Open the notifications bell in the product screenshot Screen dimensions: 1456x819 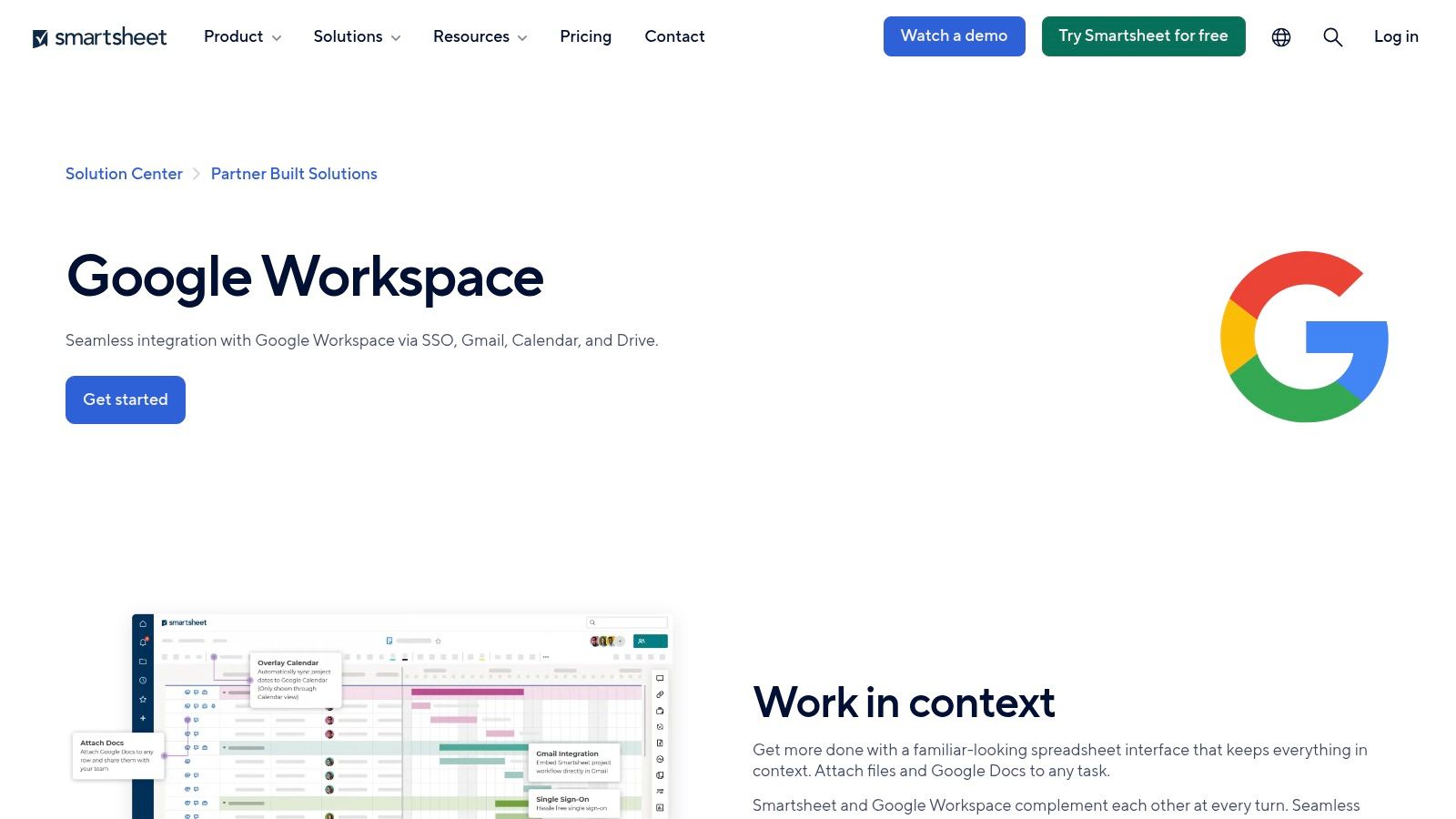click(x=143, y=641)
